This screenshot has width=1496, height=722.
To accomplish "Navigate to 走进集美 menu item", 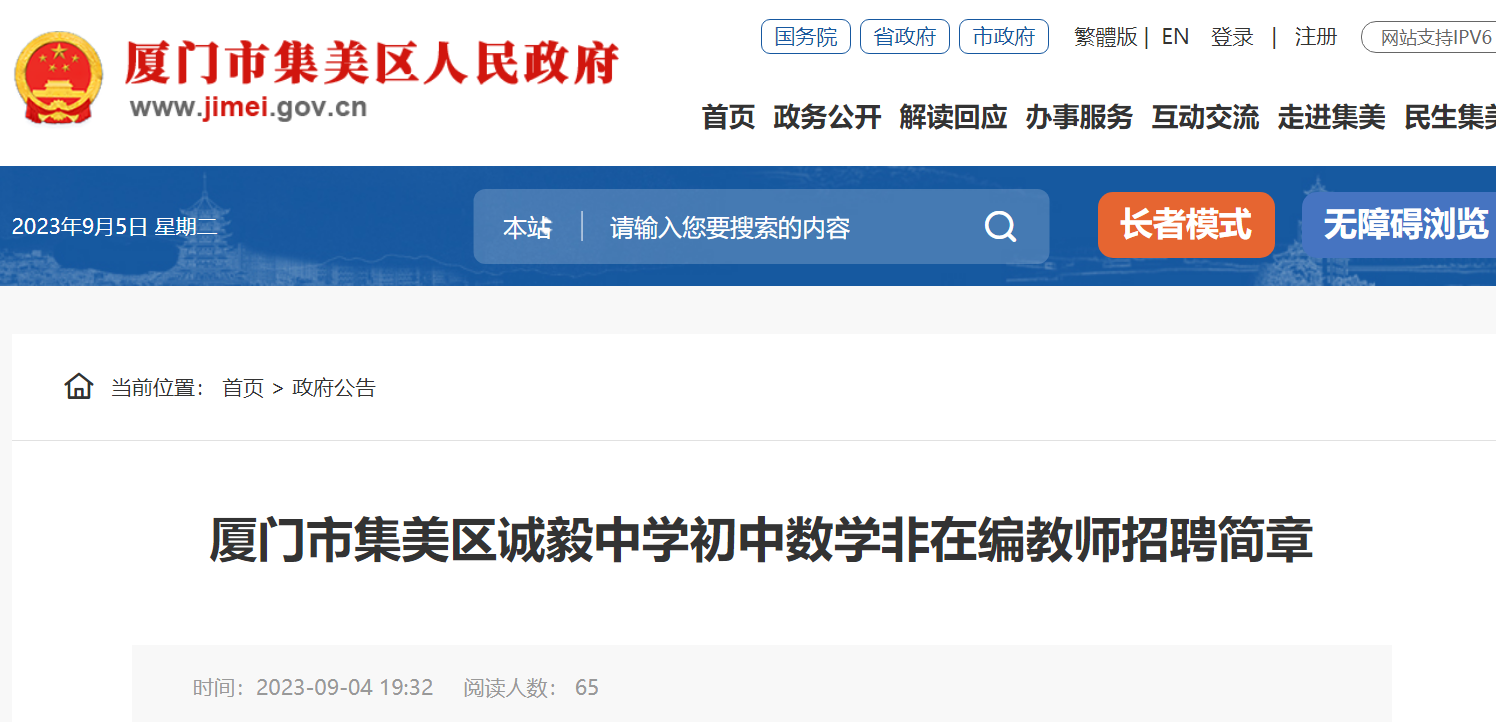I will 1331,117.
